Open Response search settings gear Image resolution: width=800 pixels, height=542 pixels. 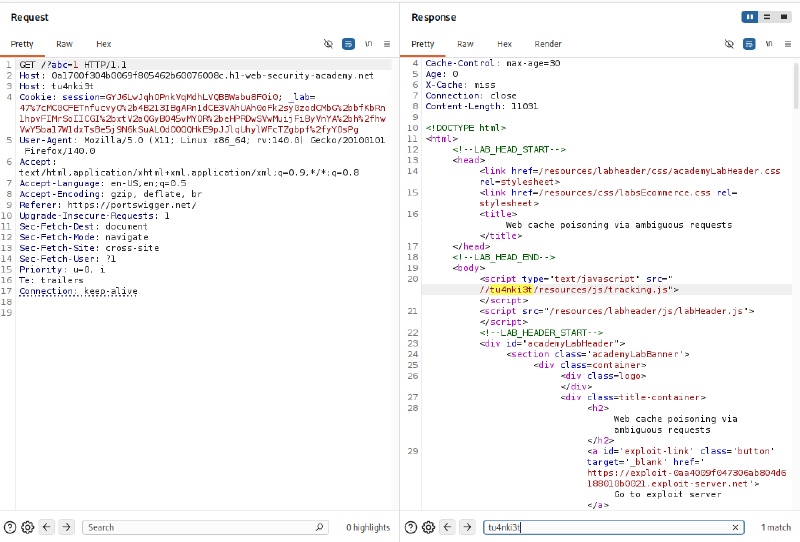click(429, 527)
